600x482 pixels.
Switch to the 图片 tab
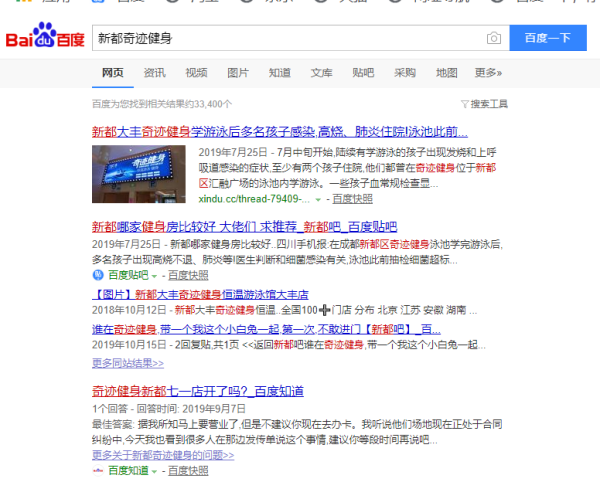tap(238, 73)
